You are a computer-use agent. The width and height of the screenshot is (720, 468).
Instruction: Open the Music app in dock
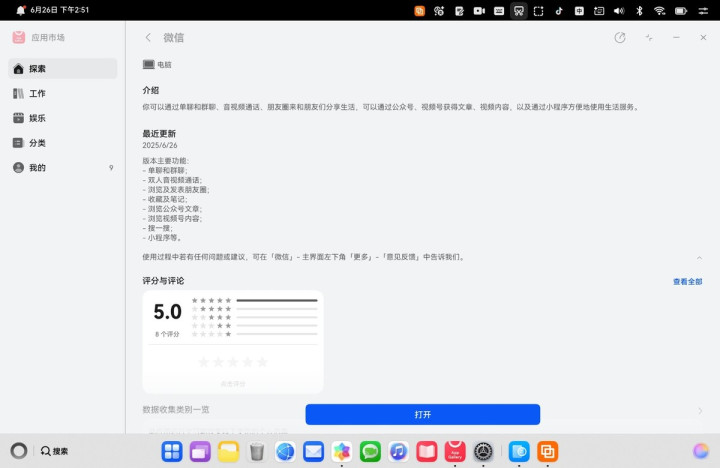[398, 451]
